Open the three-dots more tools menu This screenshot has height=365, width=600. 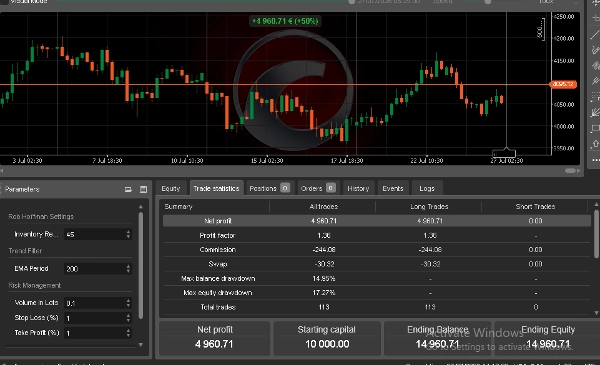pos(595,160)
